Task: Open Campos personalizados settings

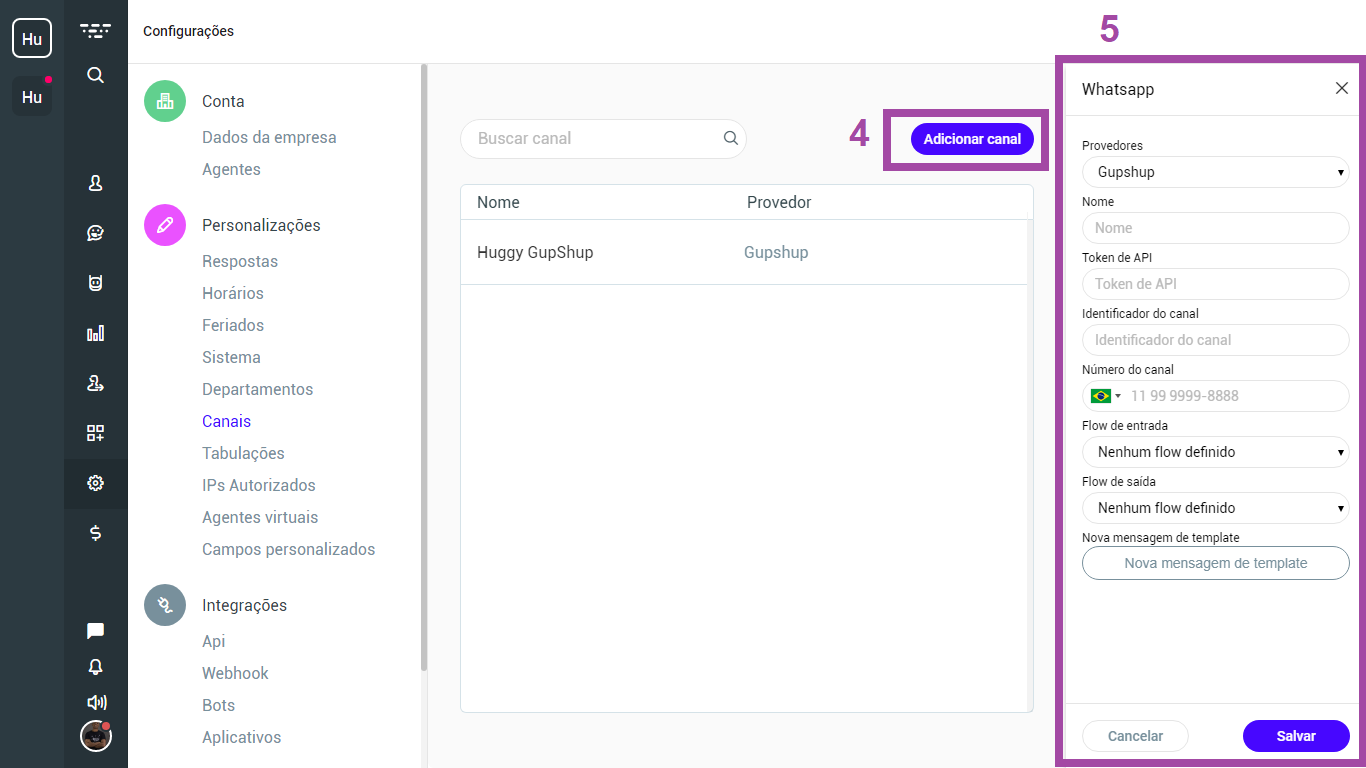Action: click(289, 549)
